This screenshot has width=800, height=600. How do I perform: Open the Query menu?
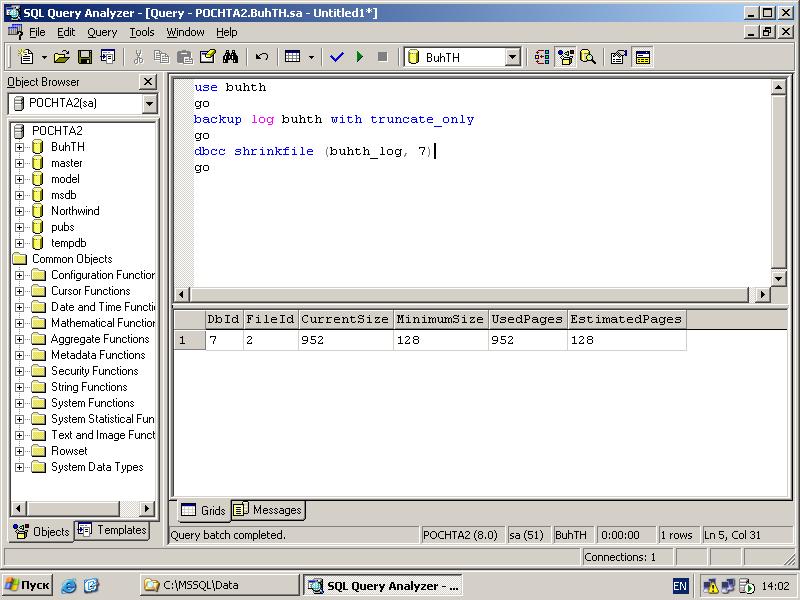tap(102, 32)
